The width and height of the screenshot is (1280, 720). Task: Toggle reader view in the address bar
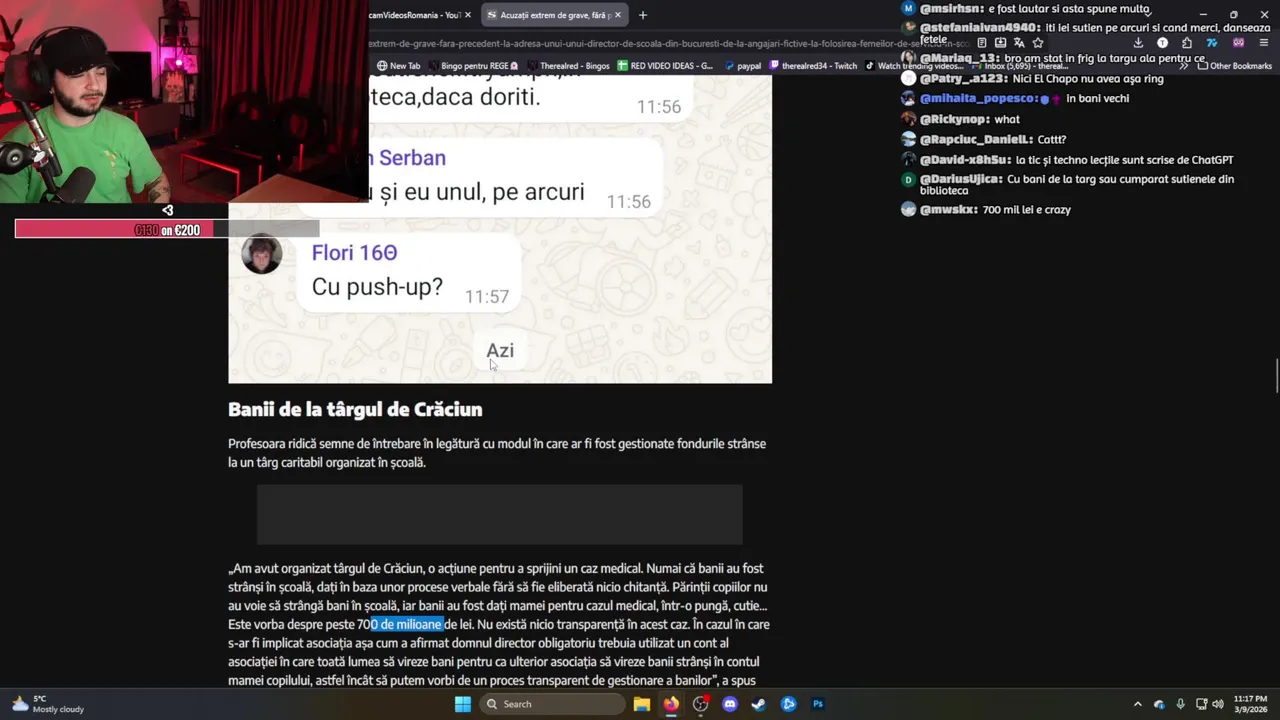coord(982,43)
